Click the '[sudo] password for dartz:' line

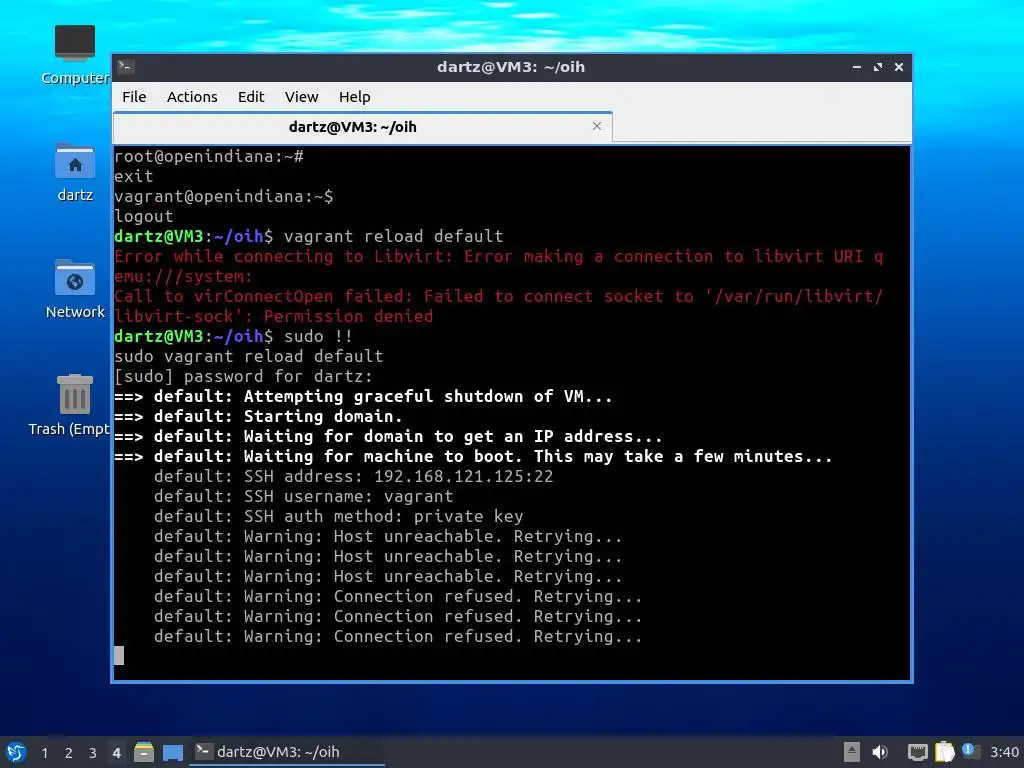coord(243,377)
